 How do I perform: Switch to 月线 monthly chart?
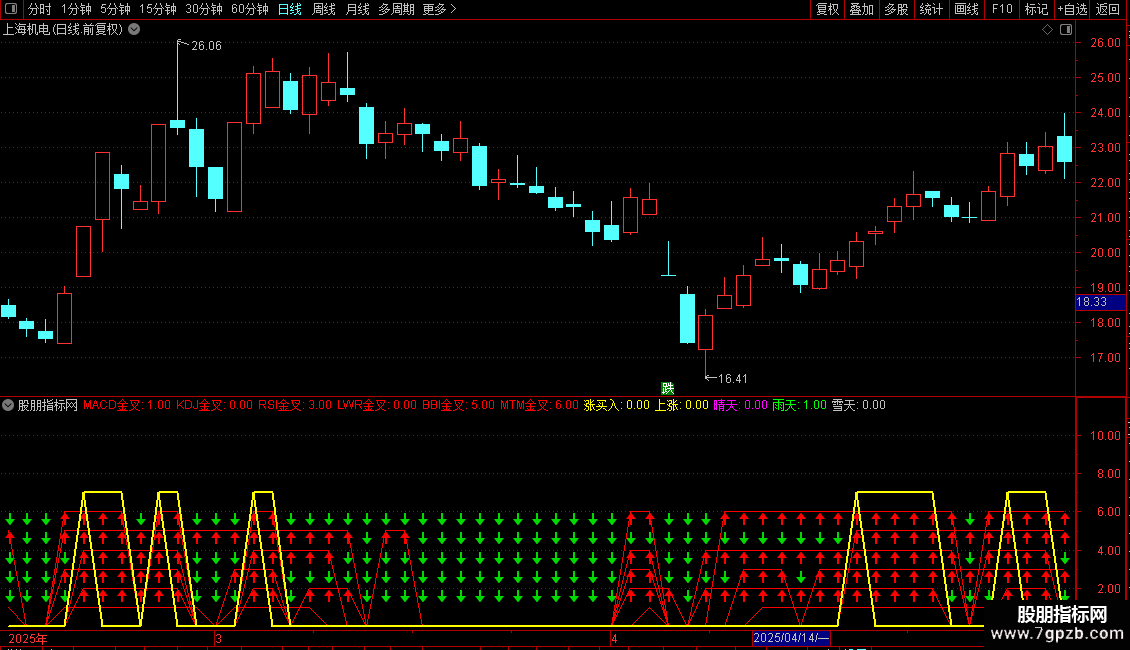357,9
